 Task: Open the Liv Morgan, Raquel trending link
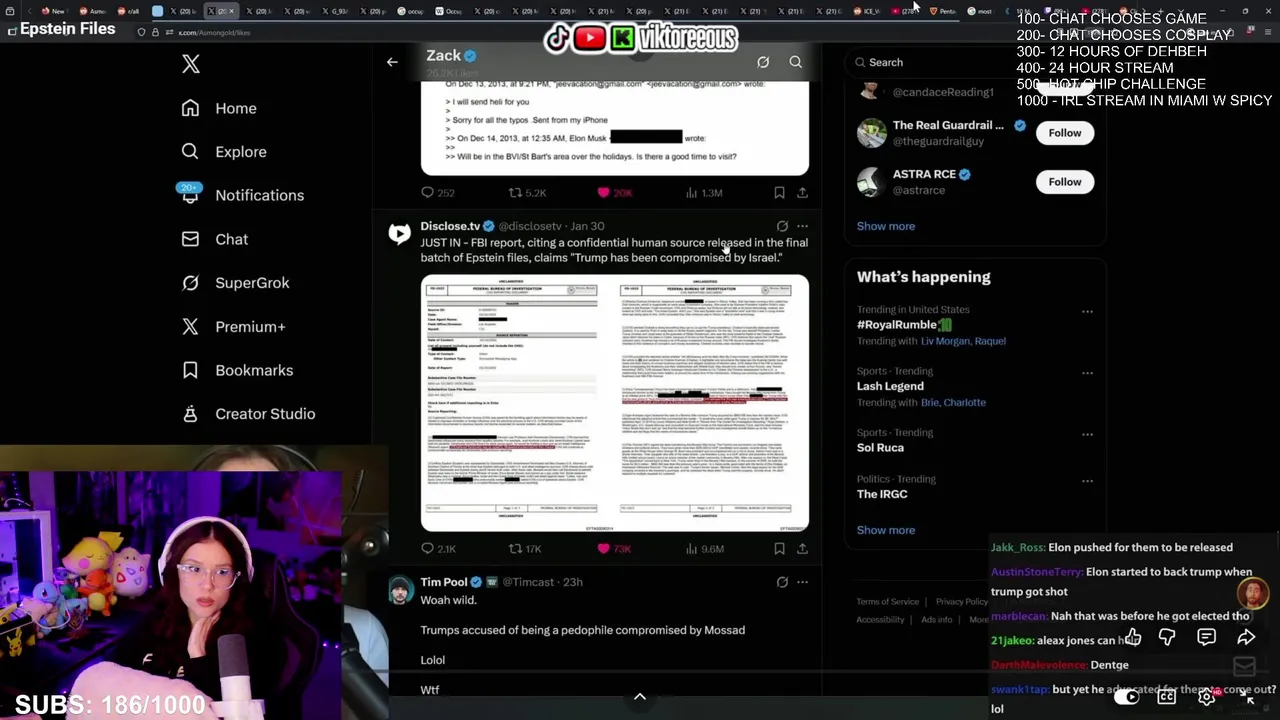pyautogui.click(x=963, y=341)
